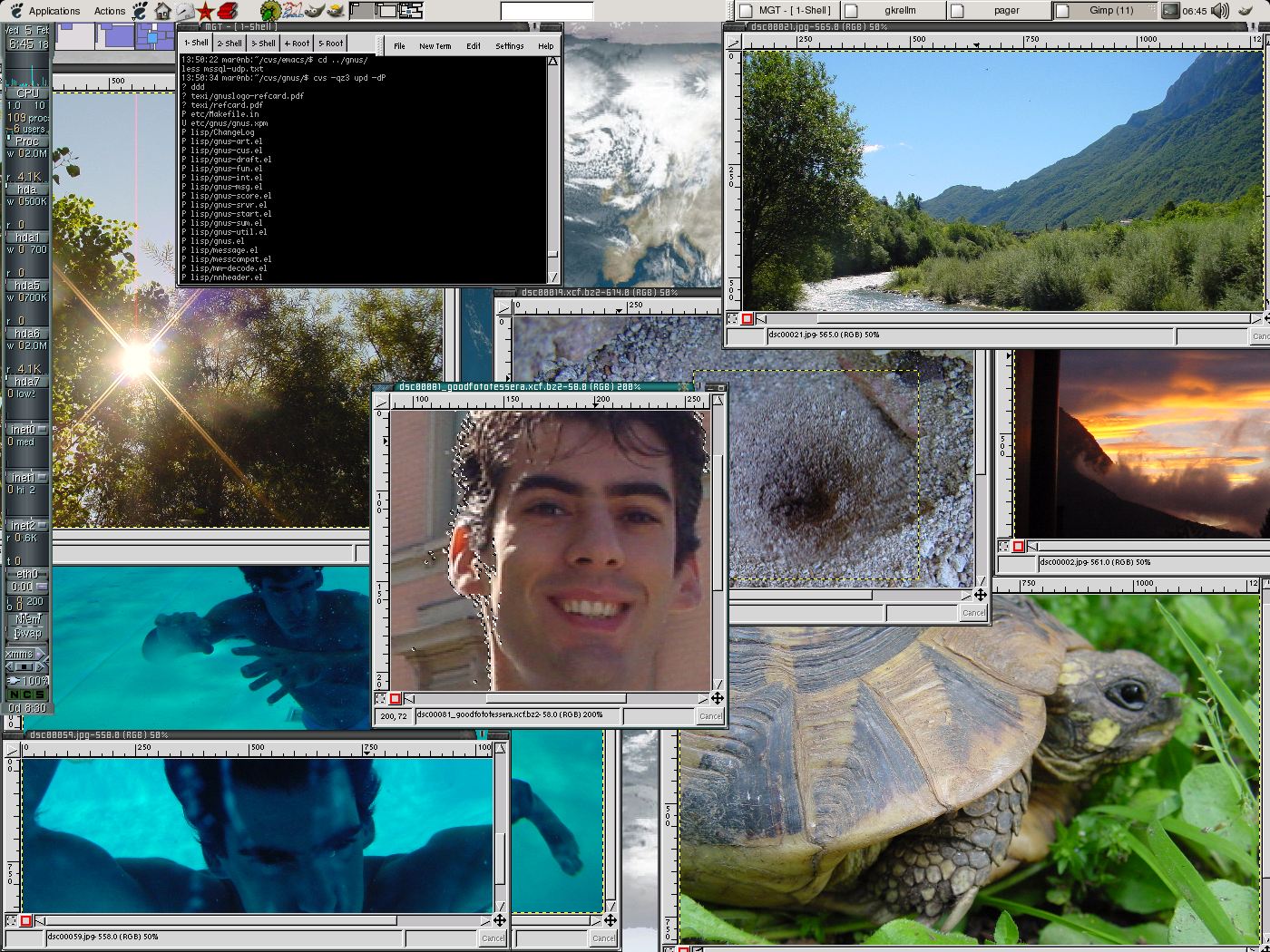Open Settings menu in MGT terminal
Image resolution: width=1270 pixels, height=952 pixels.
(x=509, y=45)
